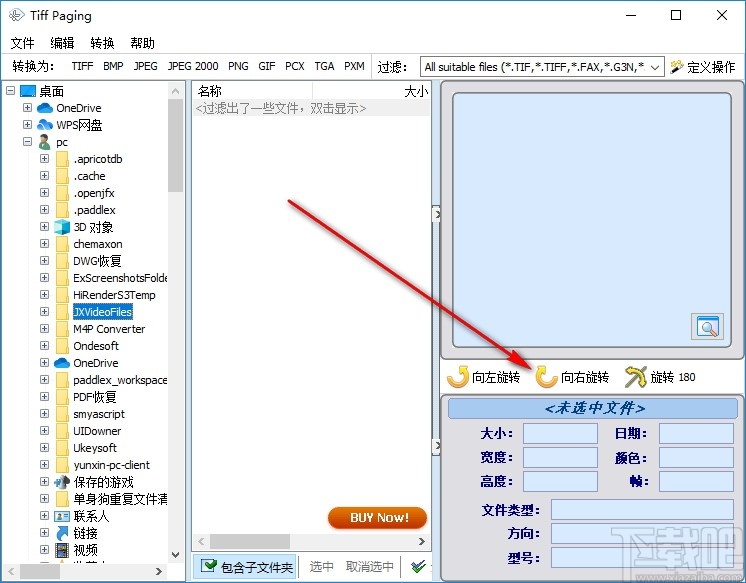
Task: Collapse the pc tree node
Action: (x=28, y=142)
